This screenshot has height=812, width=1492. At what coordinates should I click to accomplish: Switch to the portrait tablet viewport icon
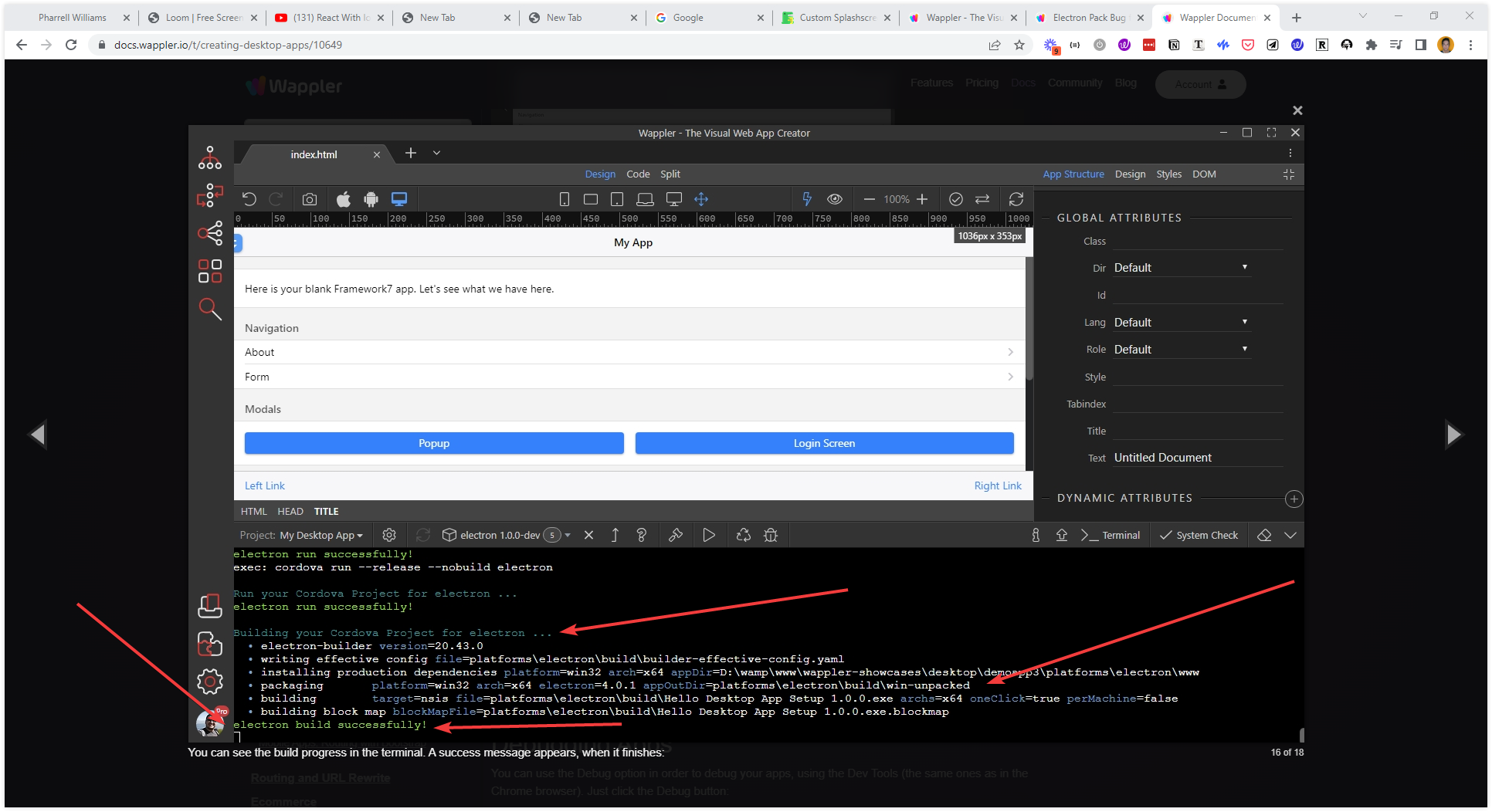point(617,199)
